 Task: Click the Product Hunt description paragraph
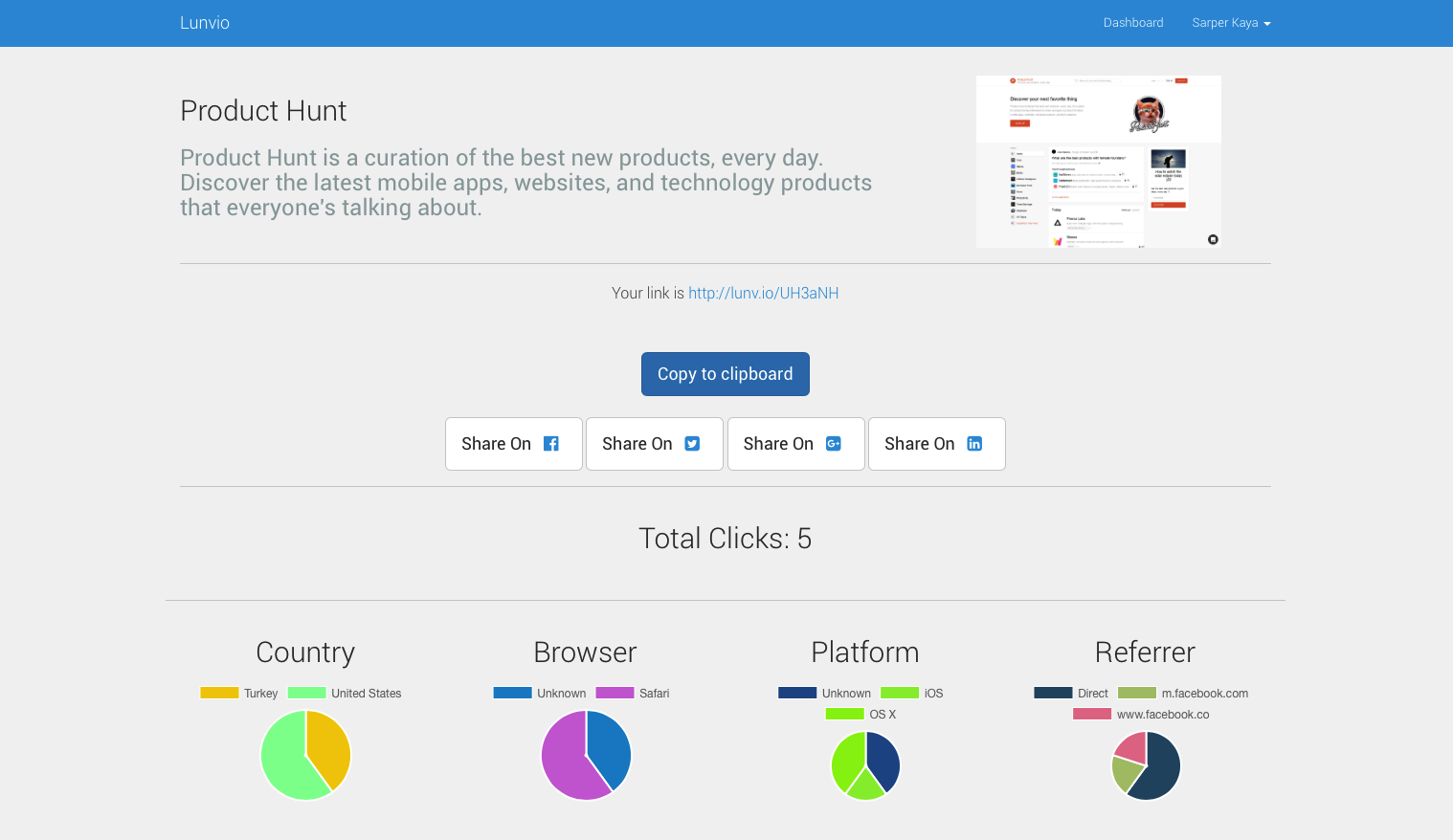click(x=525, y=183)
